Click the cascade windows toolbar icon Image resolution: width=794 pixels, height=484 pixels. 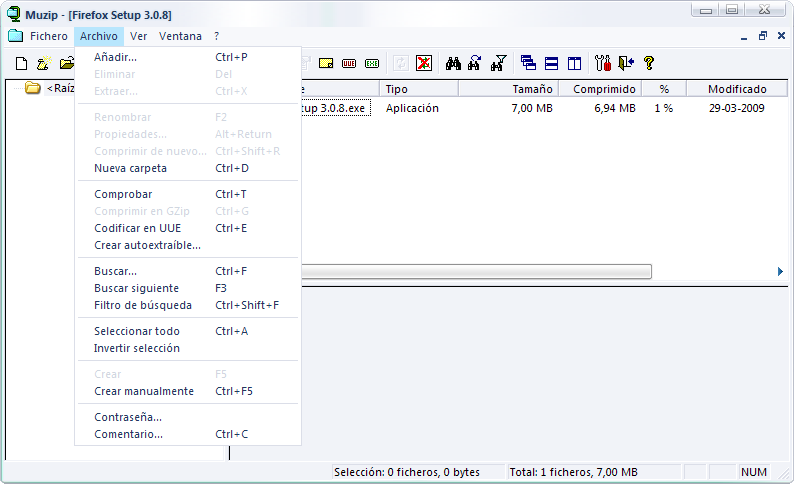(529, 63)
